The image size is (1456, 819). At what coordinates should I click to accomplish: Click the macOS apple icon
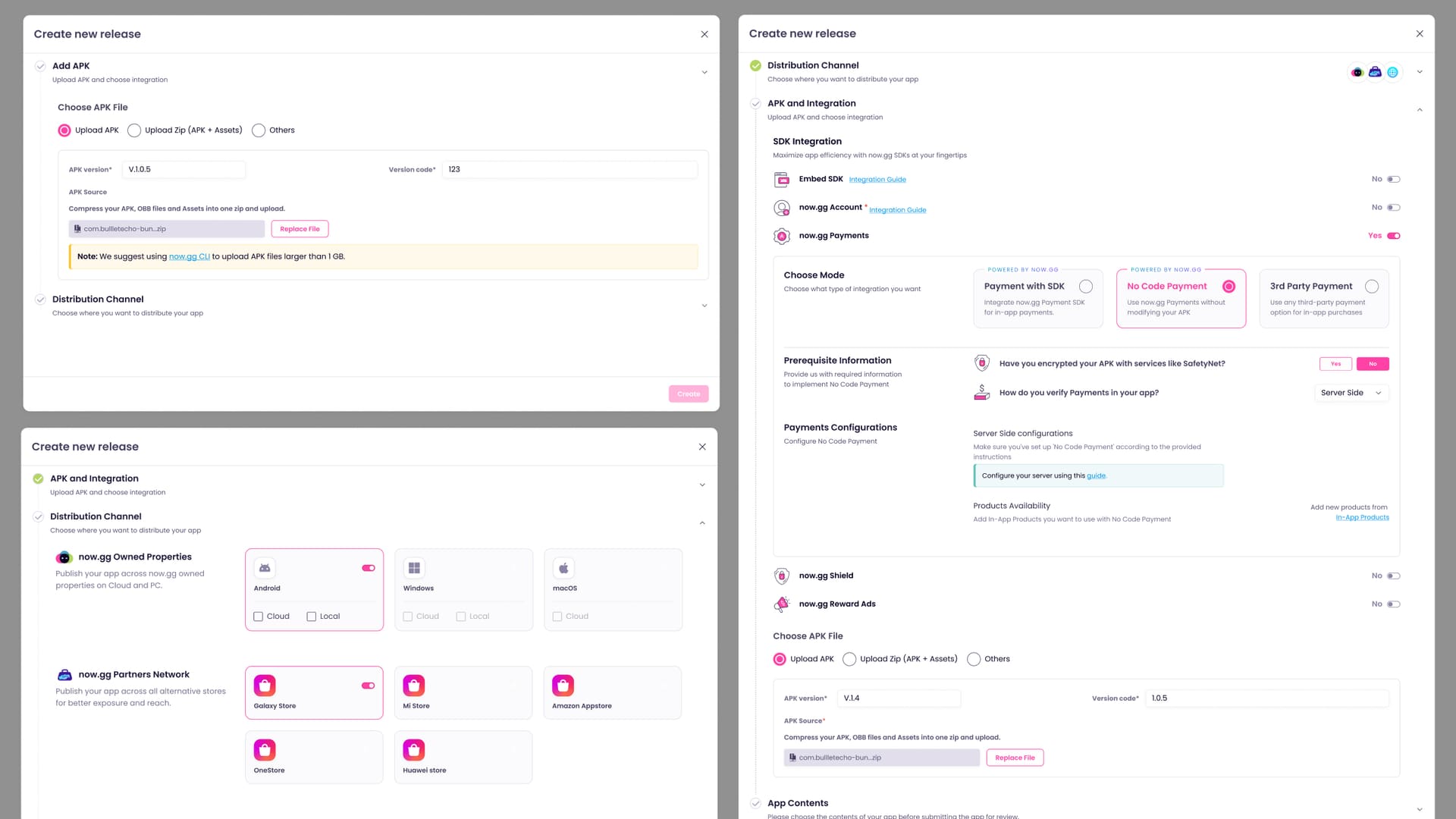pos(563,568)
